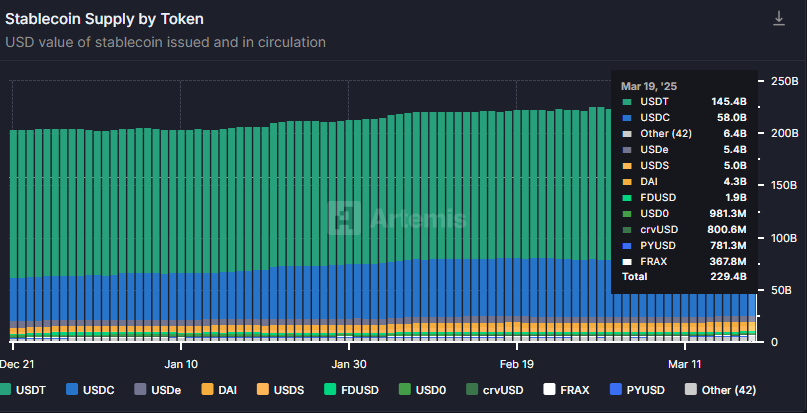The height and width of the screenshot is (413, 807).
Task: Click the USDC 58.0B value in tooltip
Action: (732, 117)
